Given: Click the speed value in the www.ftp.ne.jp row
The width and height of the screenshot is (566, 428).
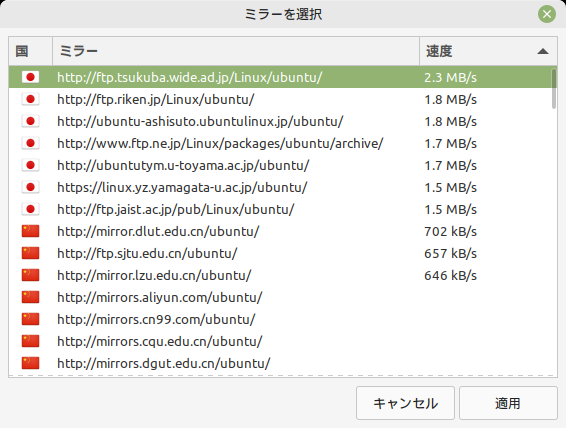Looking at the screenshot, I should (450, 143).
